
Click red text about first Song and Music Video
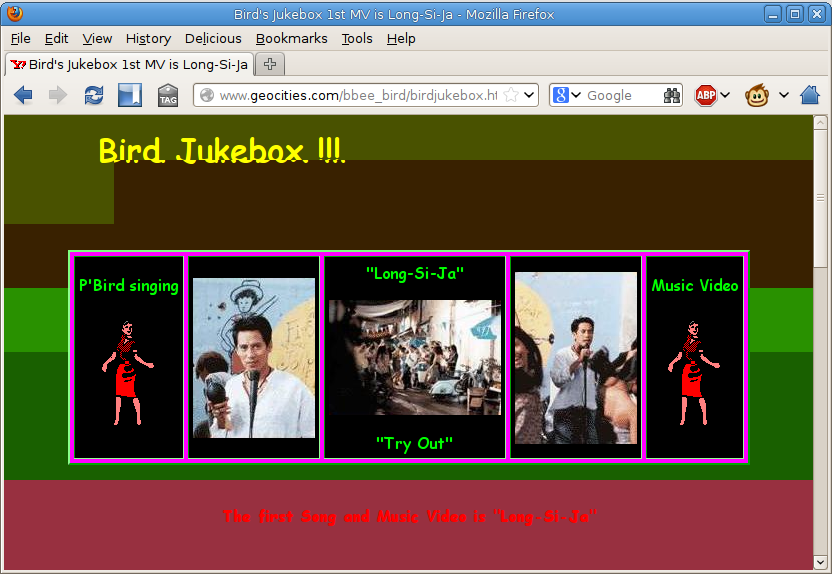pyautogui.click(x=409, y=516)
